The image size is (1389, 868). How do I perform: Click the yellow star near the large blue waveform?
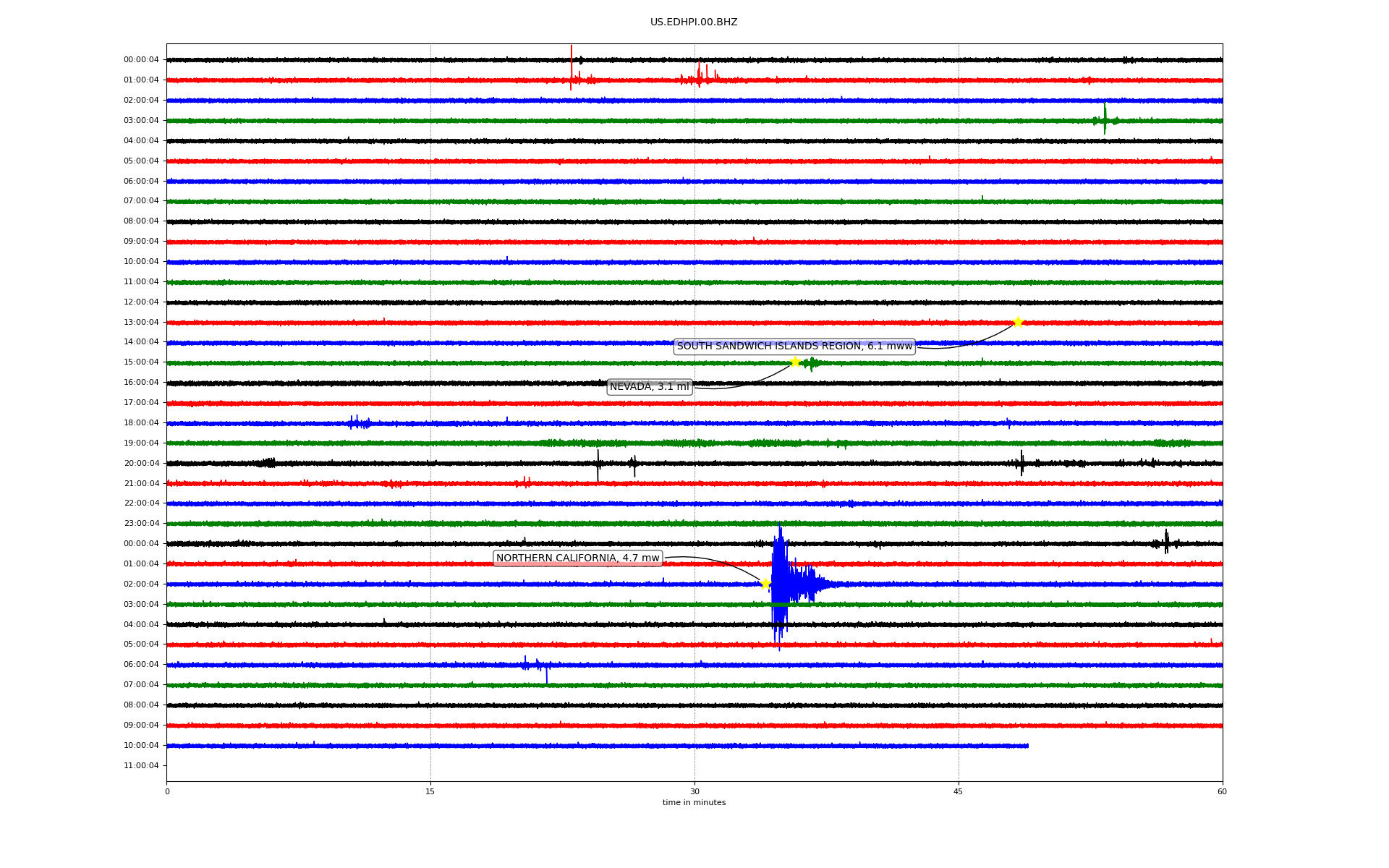point(765,584)
